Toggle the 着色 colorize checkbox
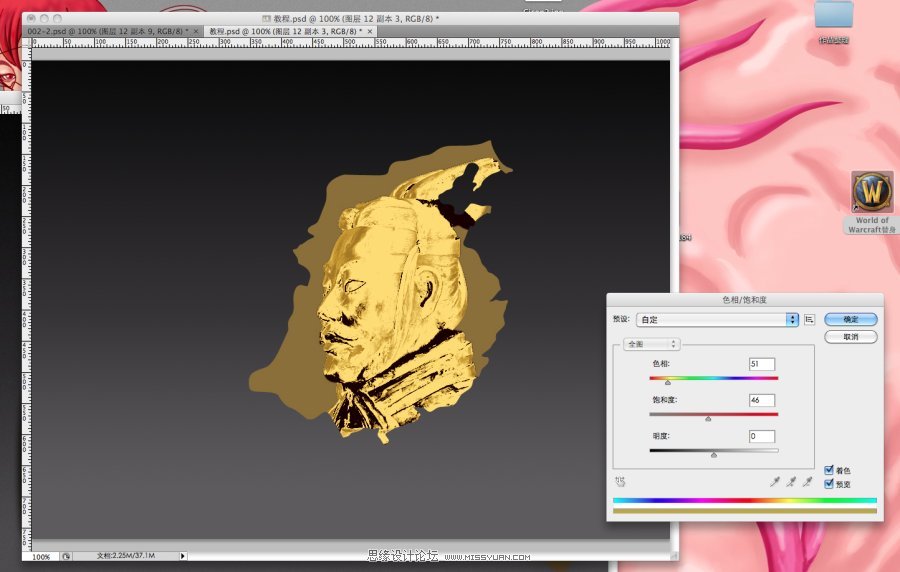900x572 pixels. click(829, 470)
